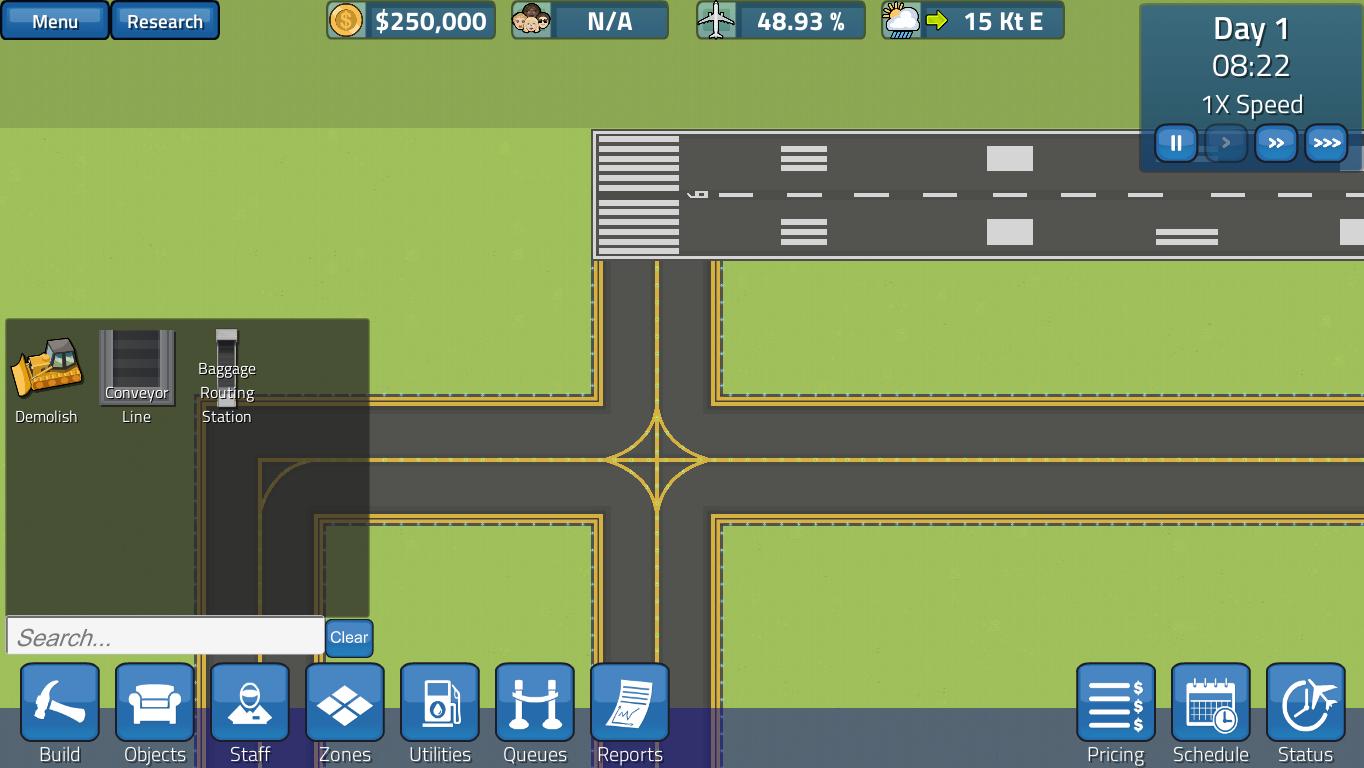Open the Pricing panel
The width and height of the screenshot is (1364, 768).
tap(1115, 704)
